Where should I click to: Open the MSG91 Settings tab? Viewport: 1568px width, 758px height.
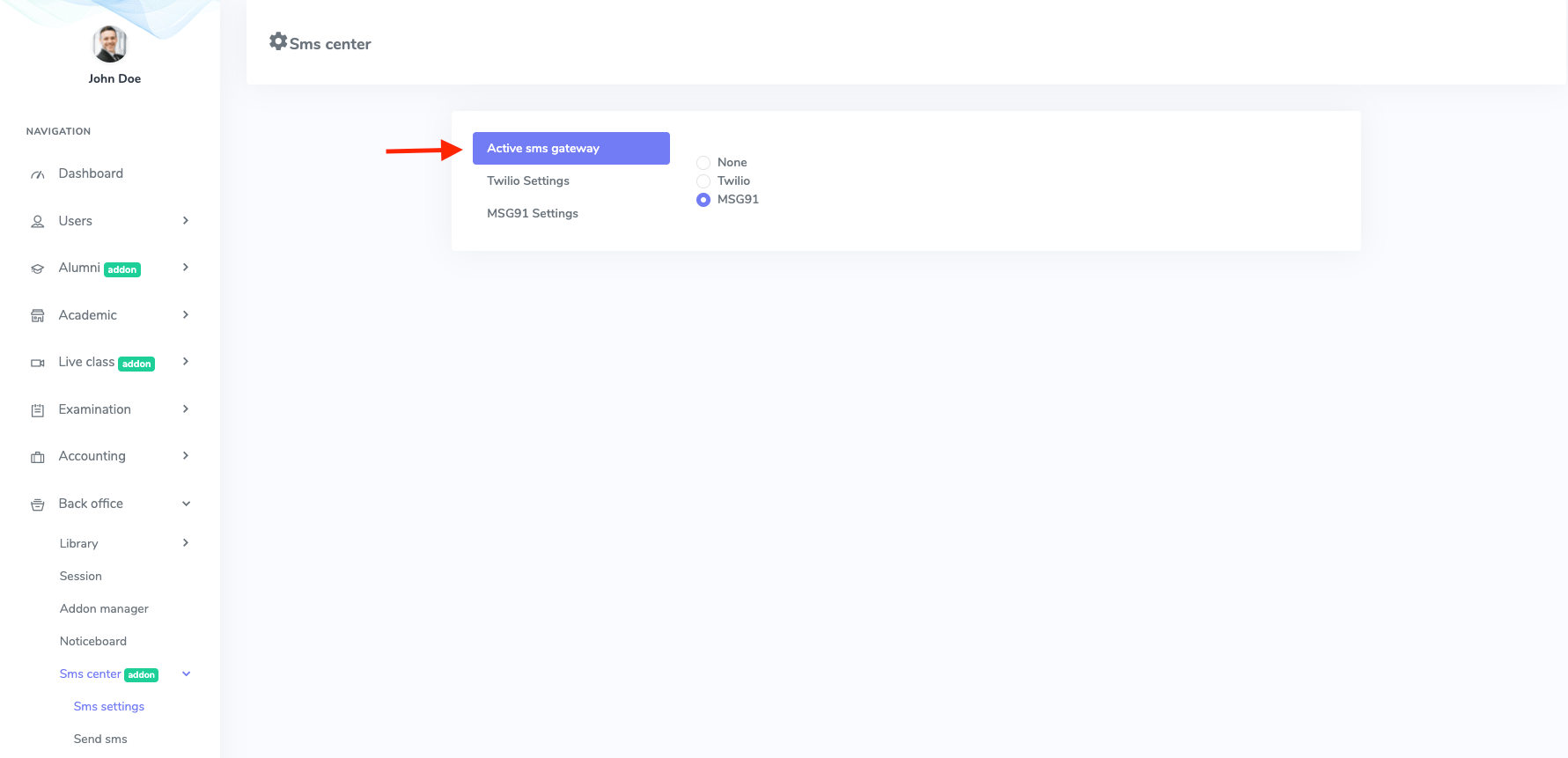click(533, 213)
